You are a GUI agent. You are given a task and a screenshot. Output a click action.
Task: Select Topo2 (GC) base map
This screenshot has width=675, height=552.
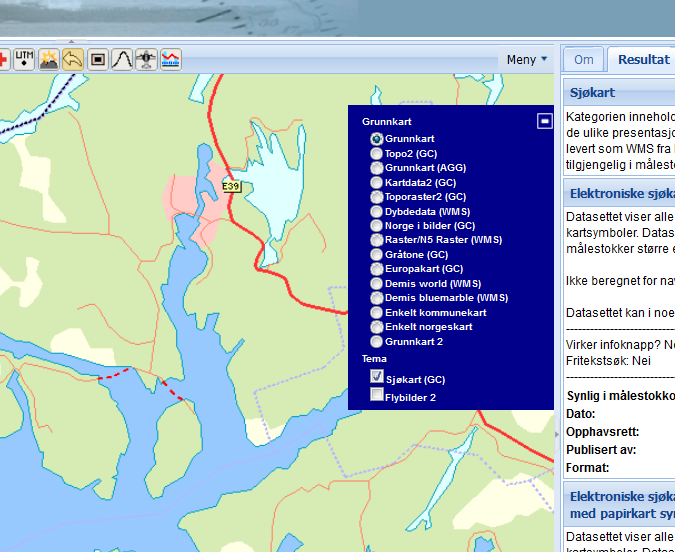click(x=376, y=154)
